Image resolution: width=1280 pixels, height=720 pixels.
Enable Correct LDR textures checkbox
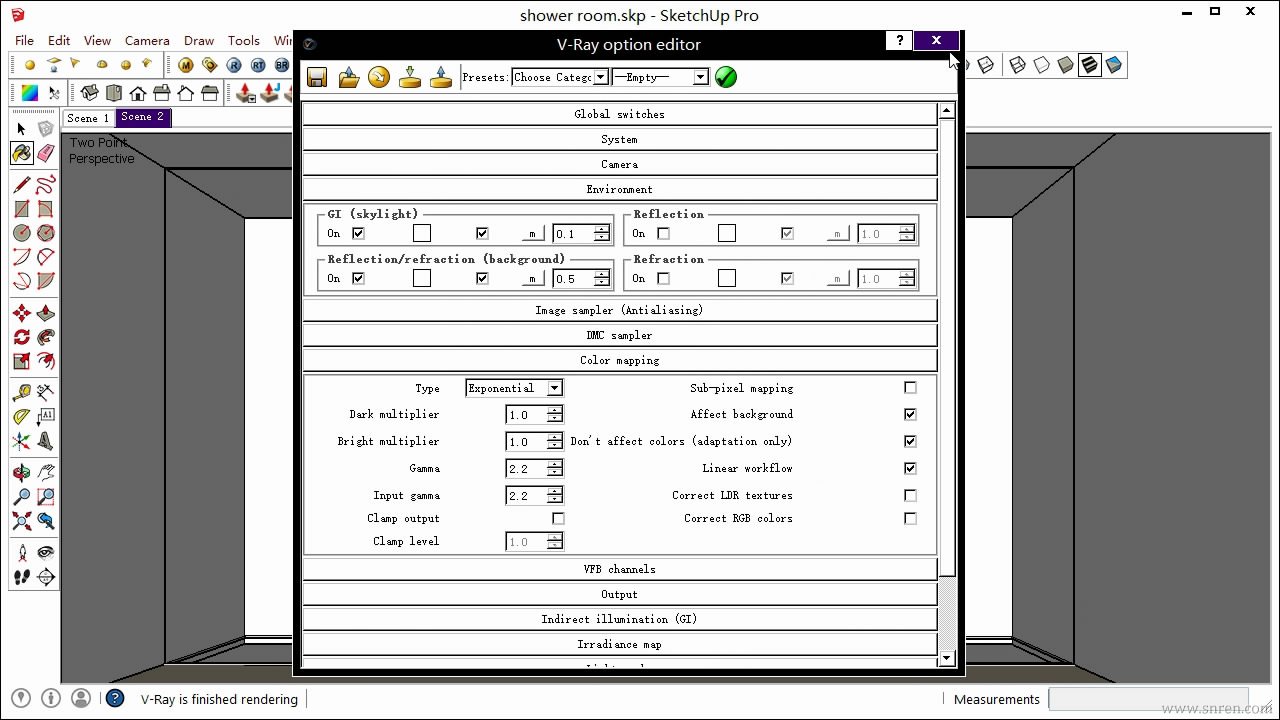tap(910, 495)
